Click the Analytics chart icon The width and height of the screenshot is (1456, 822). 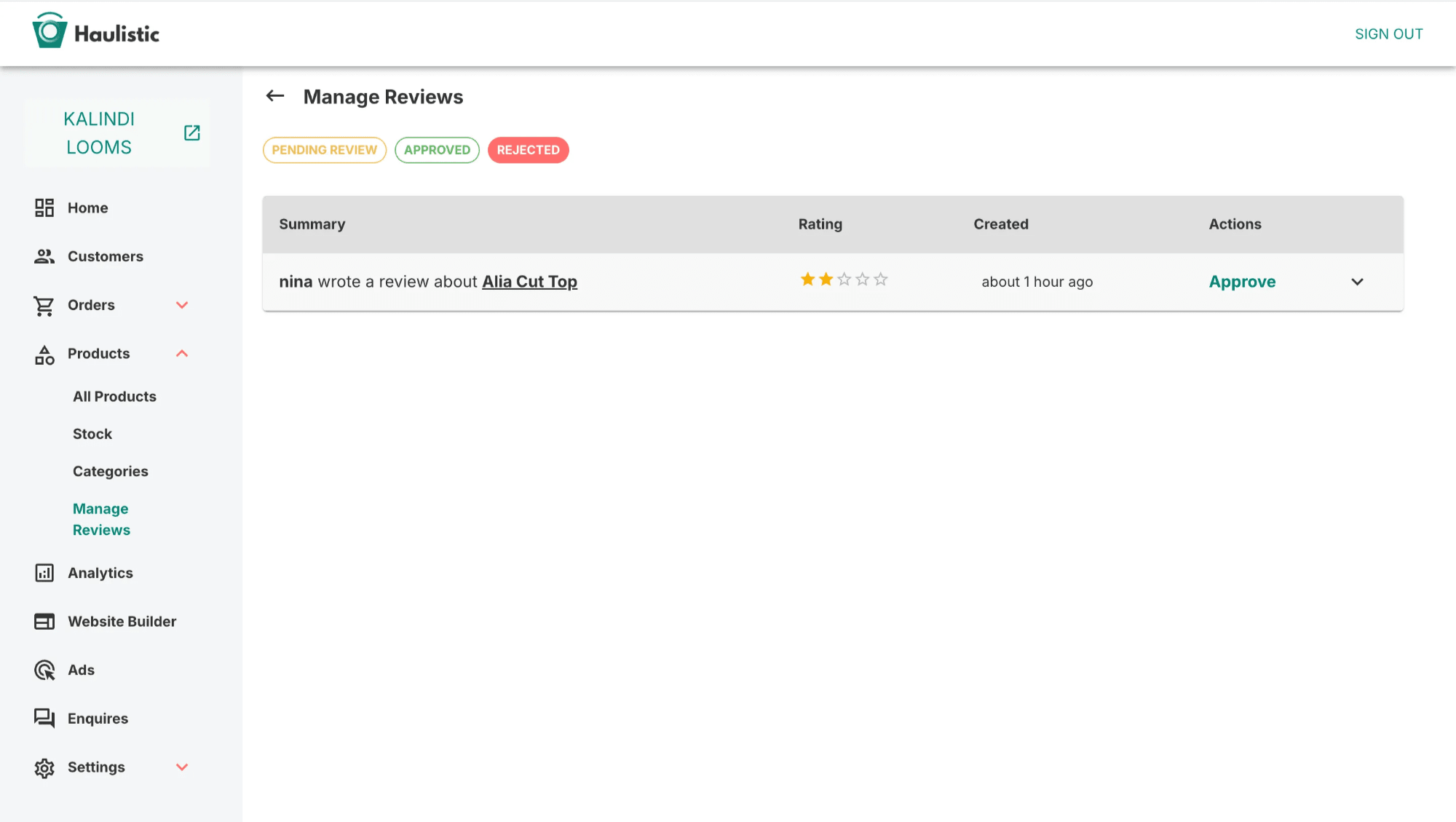click(44, 573)
